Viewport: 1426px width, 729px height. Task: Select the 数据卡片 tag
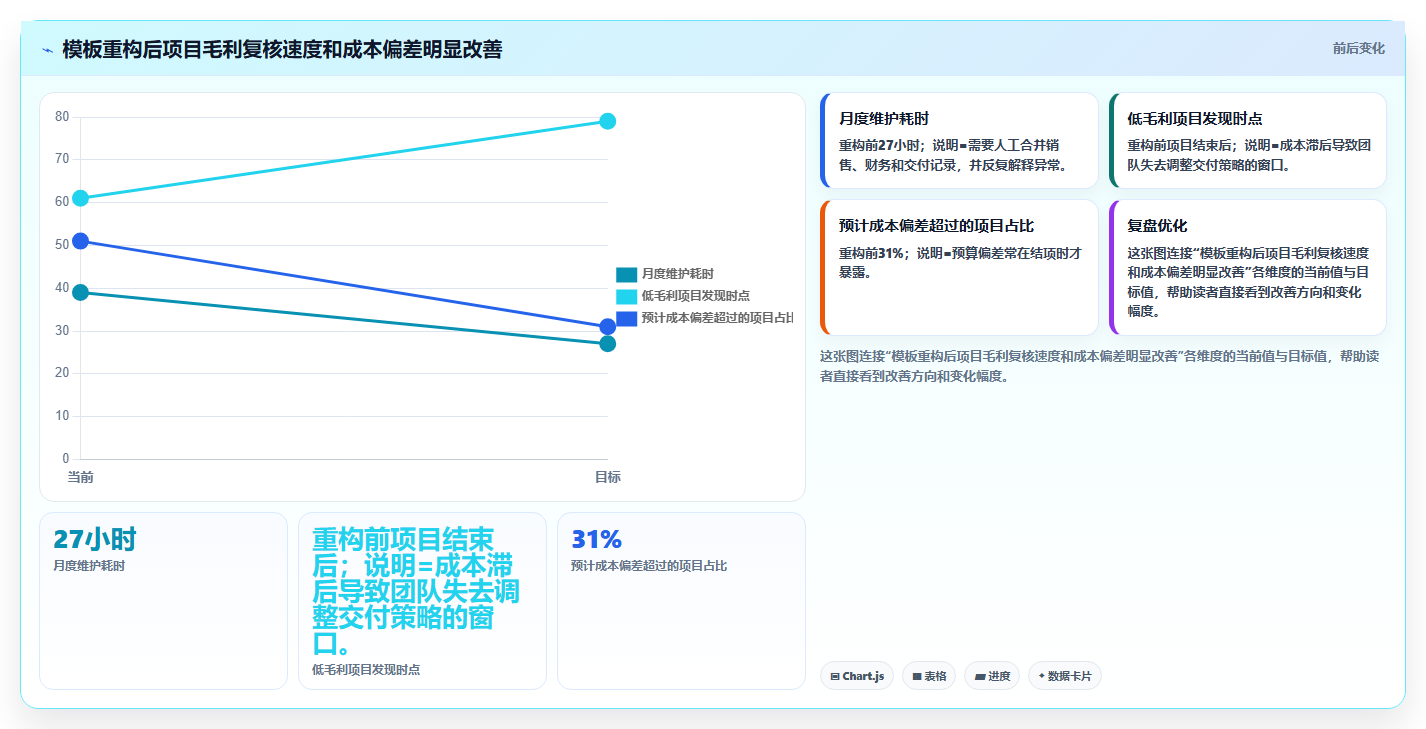1064,676
